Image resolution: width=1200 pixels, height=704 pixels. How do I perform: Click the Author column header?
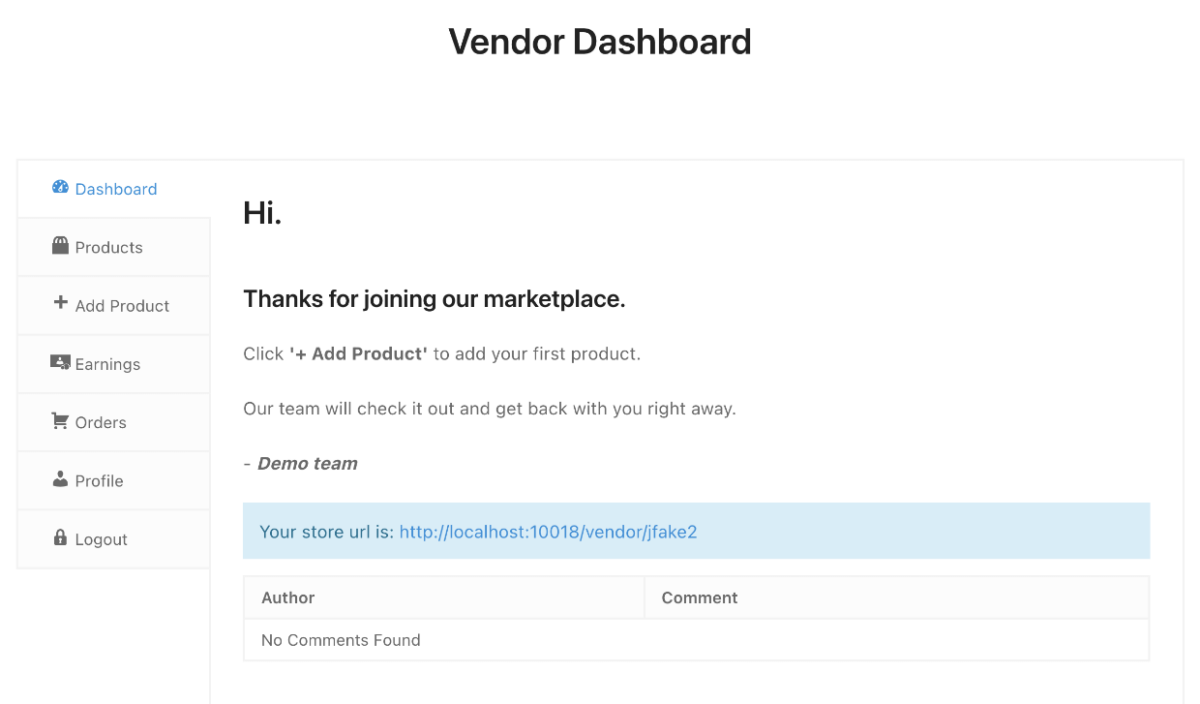pos(287,597)
